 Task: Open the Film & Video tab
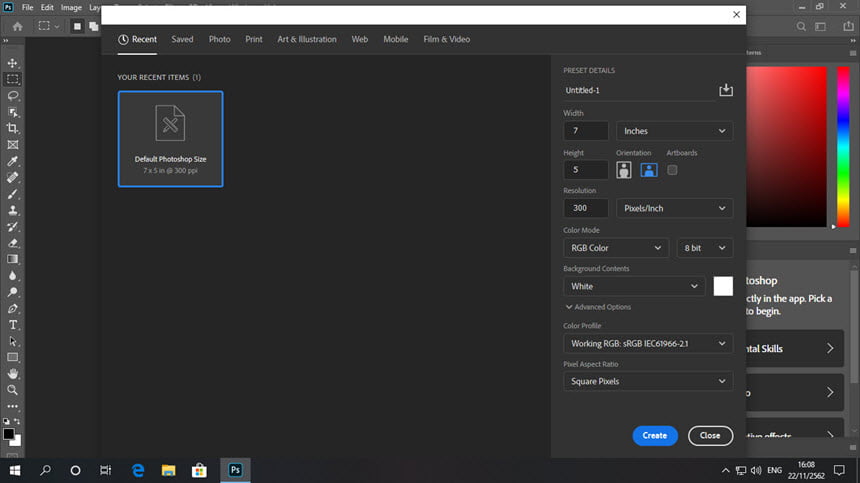click(x=446, y=39)
